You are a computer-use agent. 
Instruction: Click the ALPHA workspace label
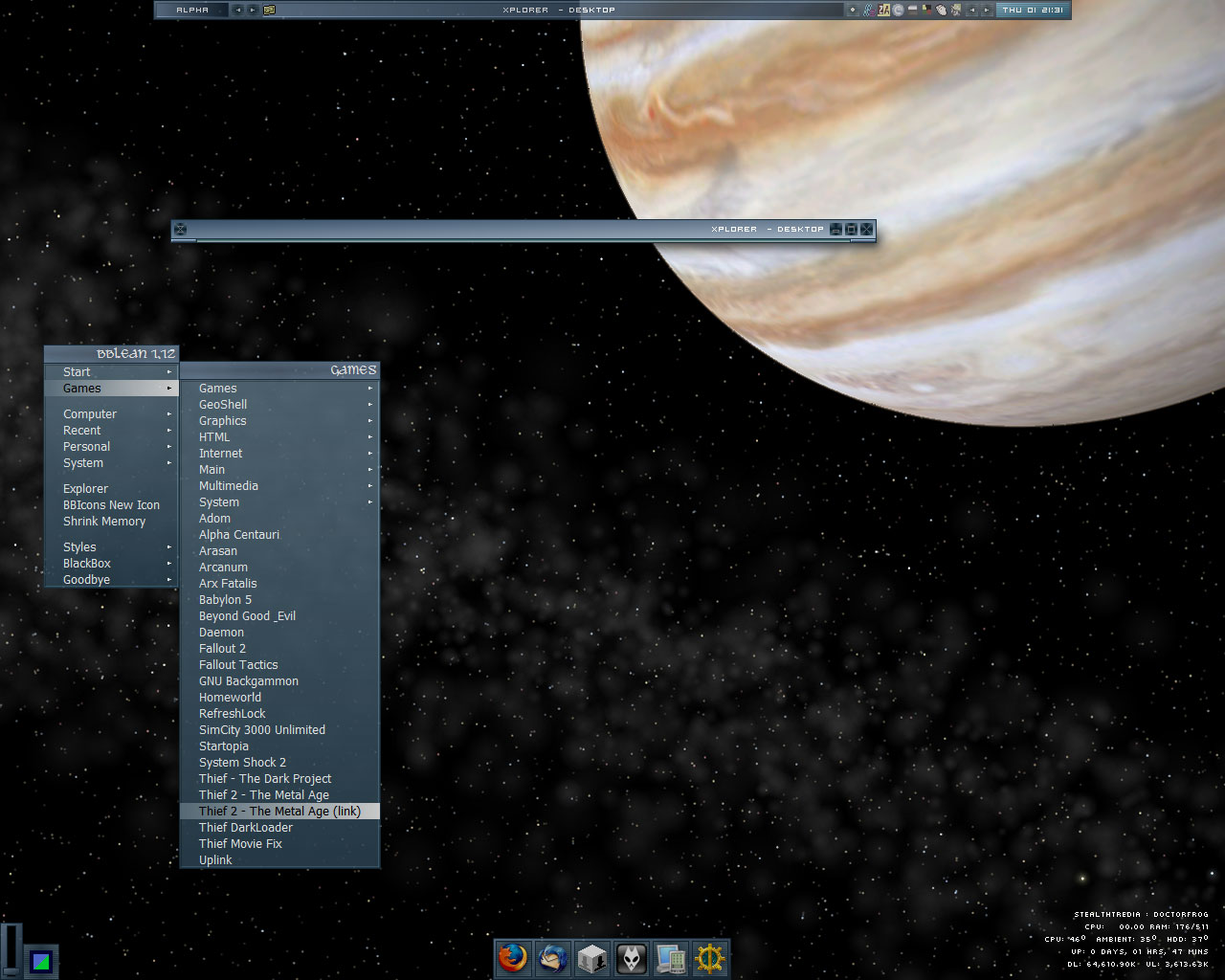point(192,10)
